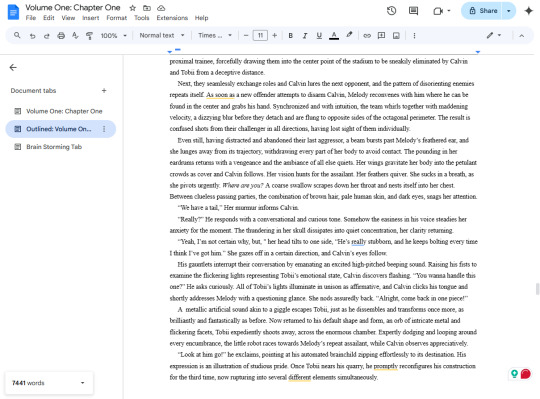The image size is (540, 399).
Task: Open the Help menu
Action: (201, 18)
